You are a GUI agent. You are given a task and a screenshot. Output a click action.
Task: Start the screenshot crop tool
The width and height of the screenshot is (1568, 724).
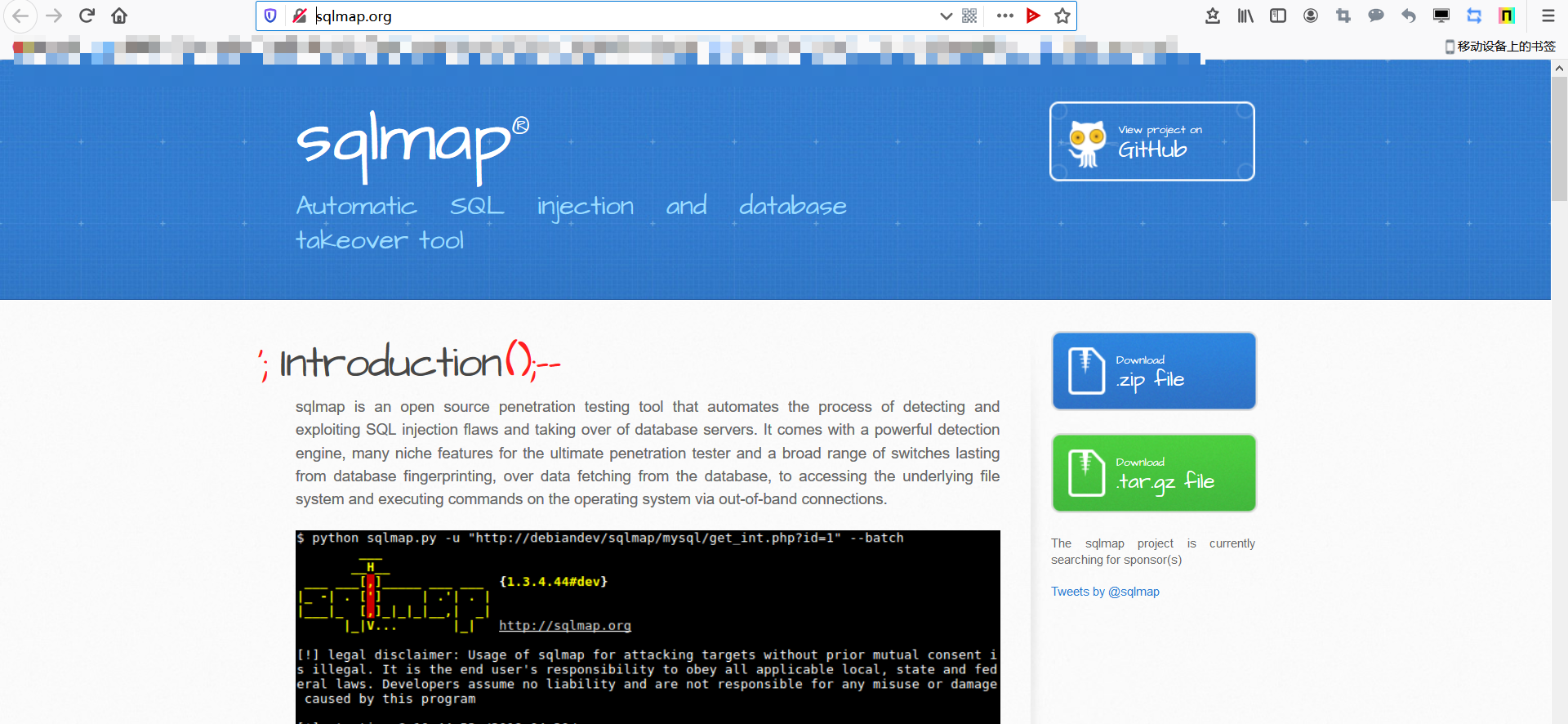[x=1343, y=16]
